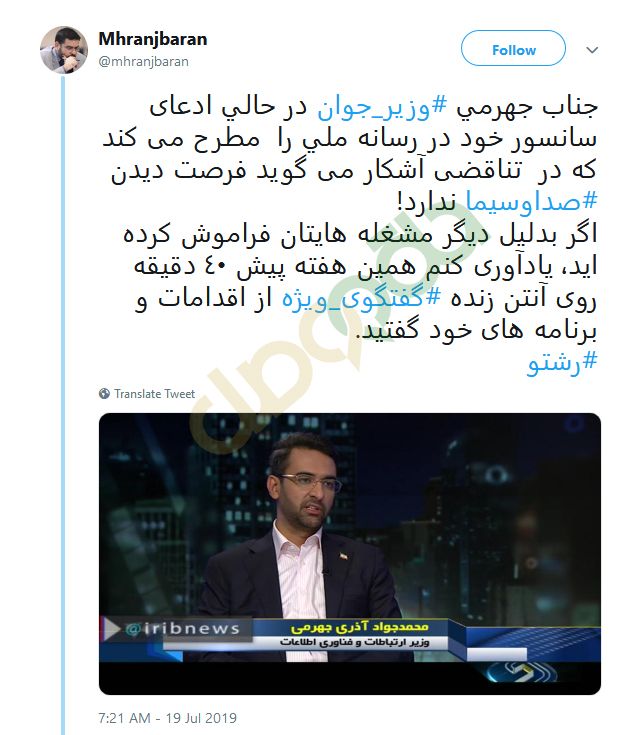Viewport: 637px width, 735px height.
Task: Click the @iribnews watermark in the image
Action: click(x=182, y=628)
